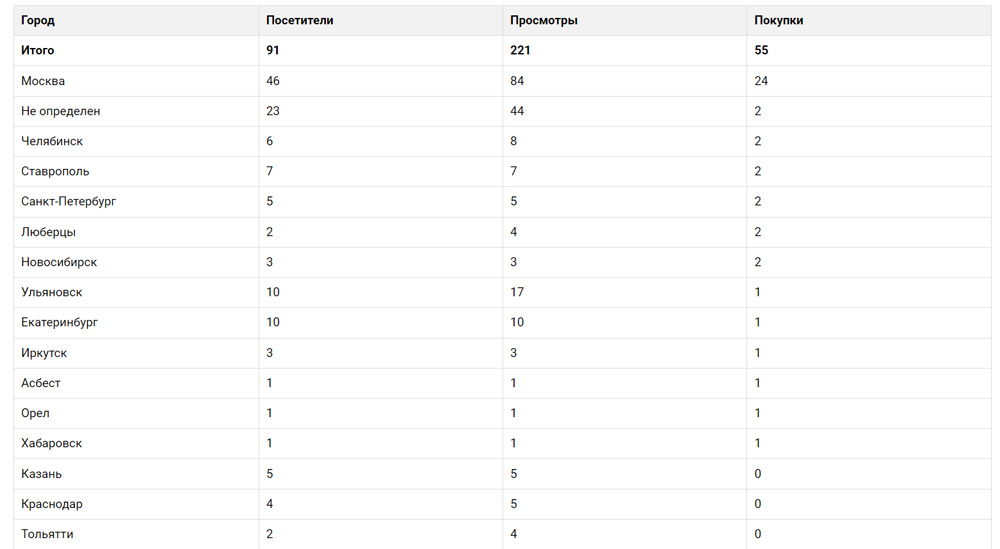The width and height of the screenshot is (1000, 549).
Task: Click the Иркутск row label
Action: point(44,353)
